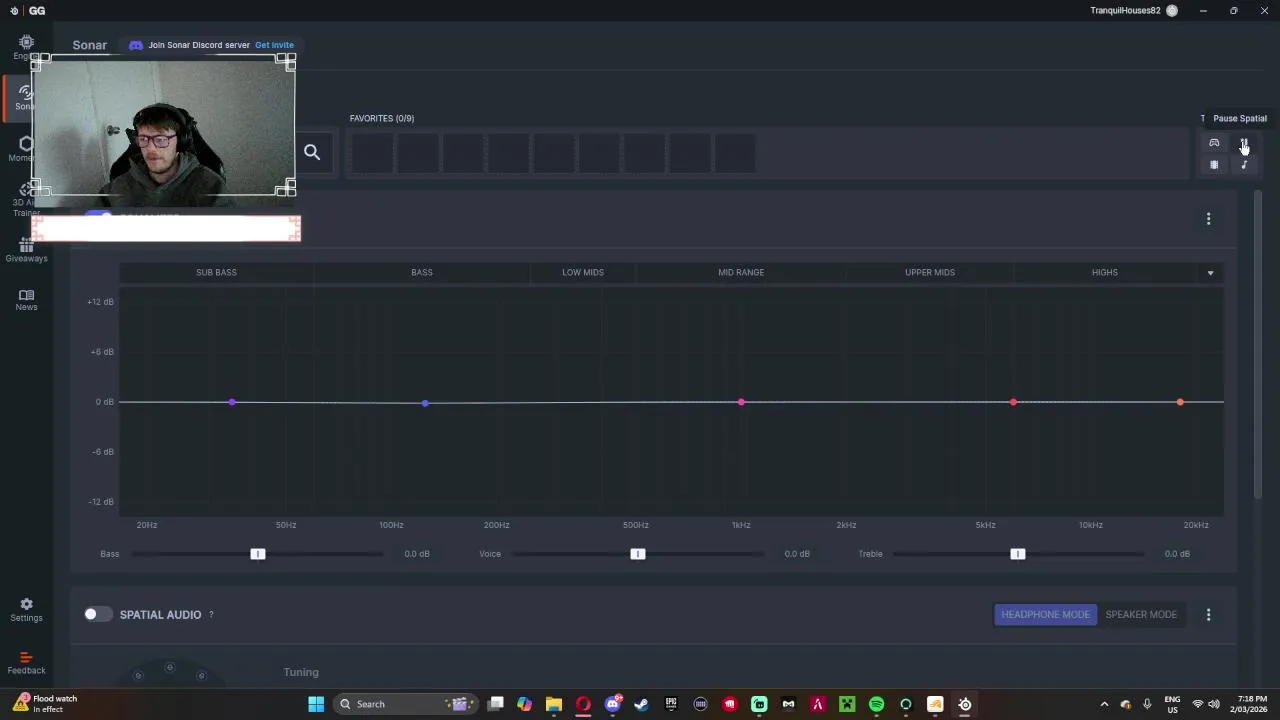Click the Treble 0.0 dB value

[x=1177, y=554]
